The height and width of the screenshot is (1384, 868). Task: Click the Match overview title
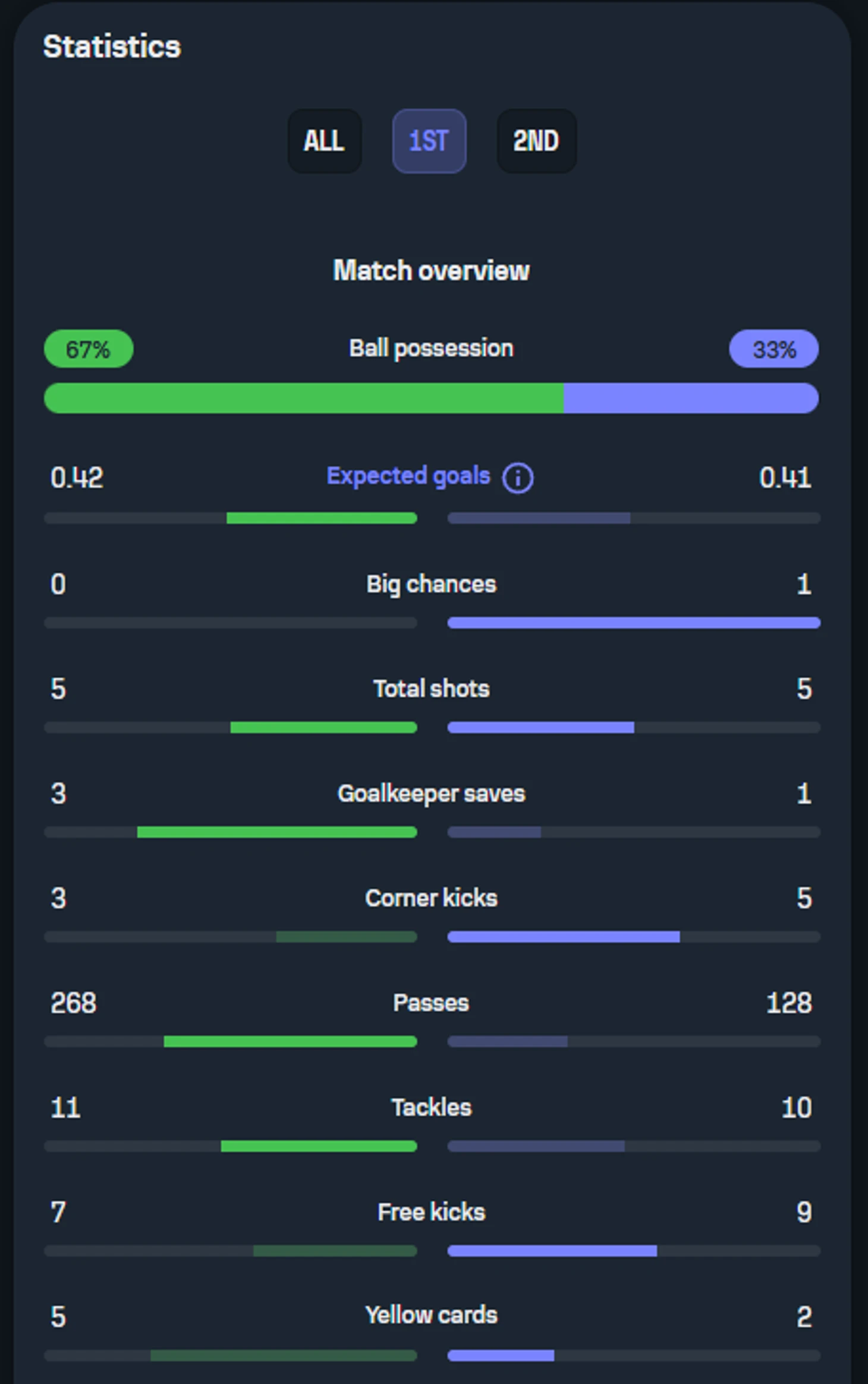point(431,270)
